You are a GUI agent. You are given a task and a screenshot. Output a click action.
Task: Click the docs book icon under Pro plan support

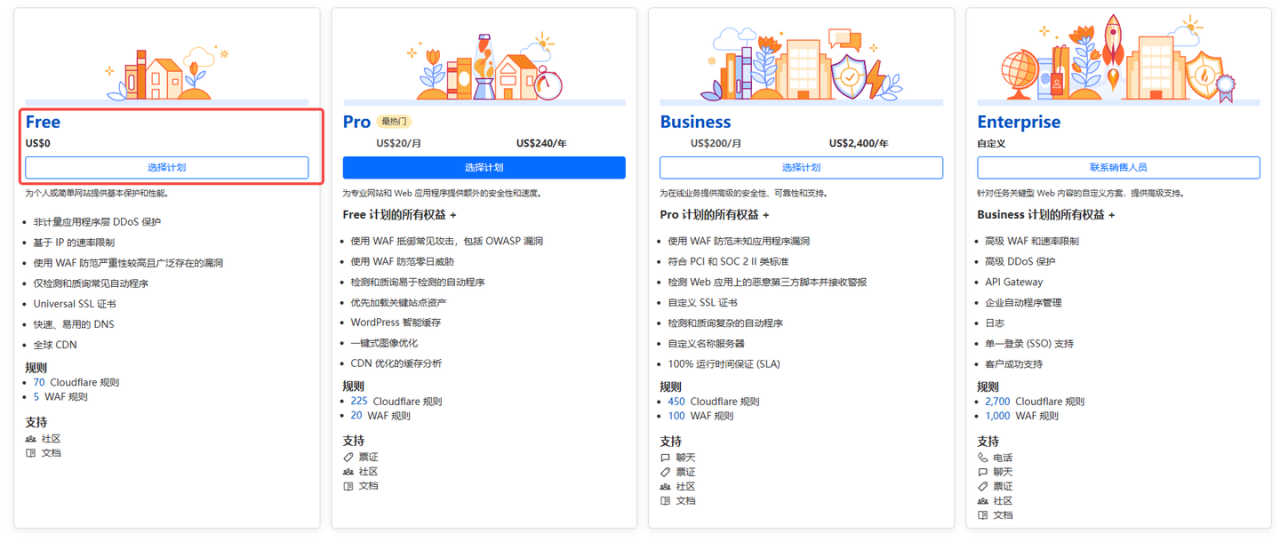point(348,485)
